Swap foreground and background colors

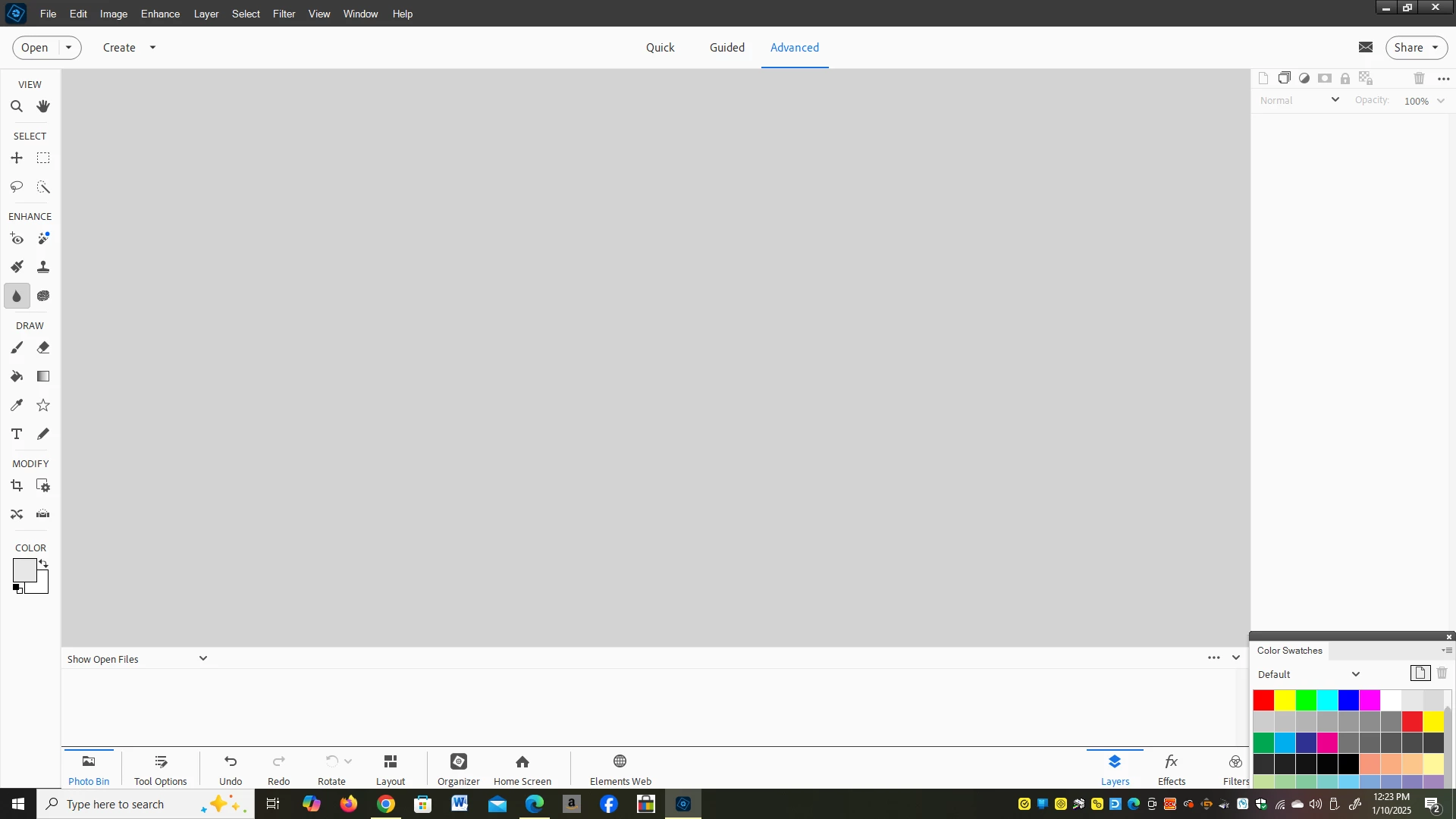point(44,563)
